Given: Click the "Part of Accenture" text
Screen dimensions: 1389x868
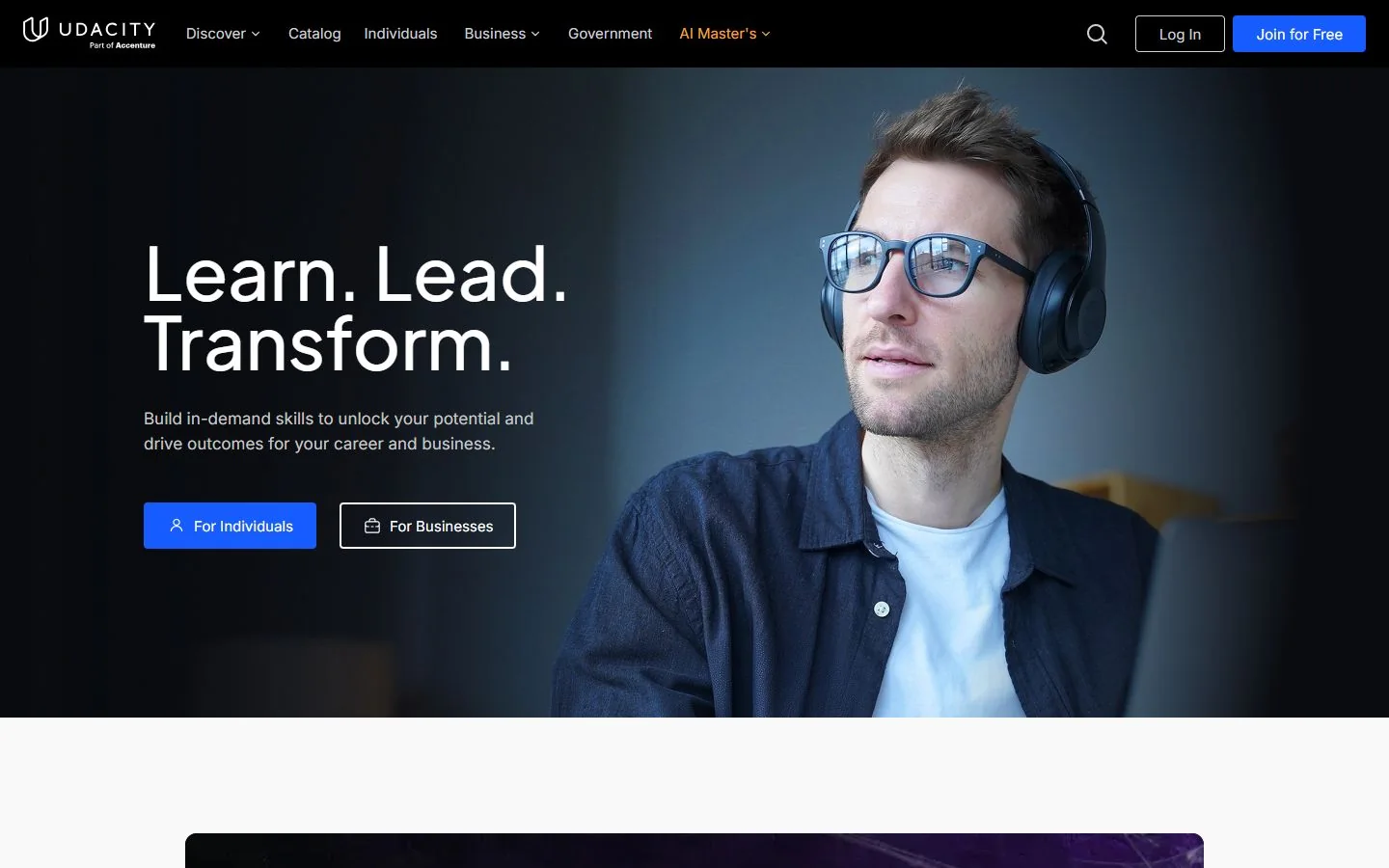Looking at the screenshot, I should coord(123,45).
